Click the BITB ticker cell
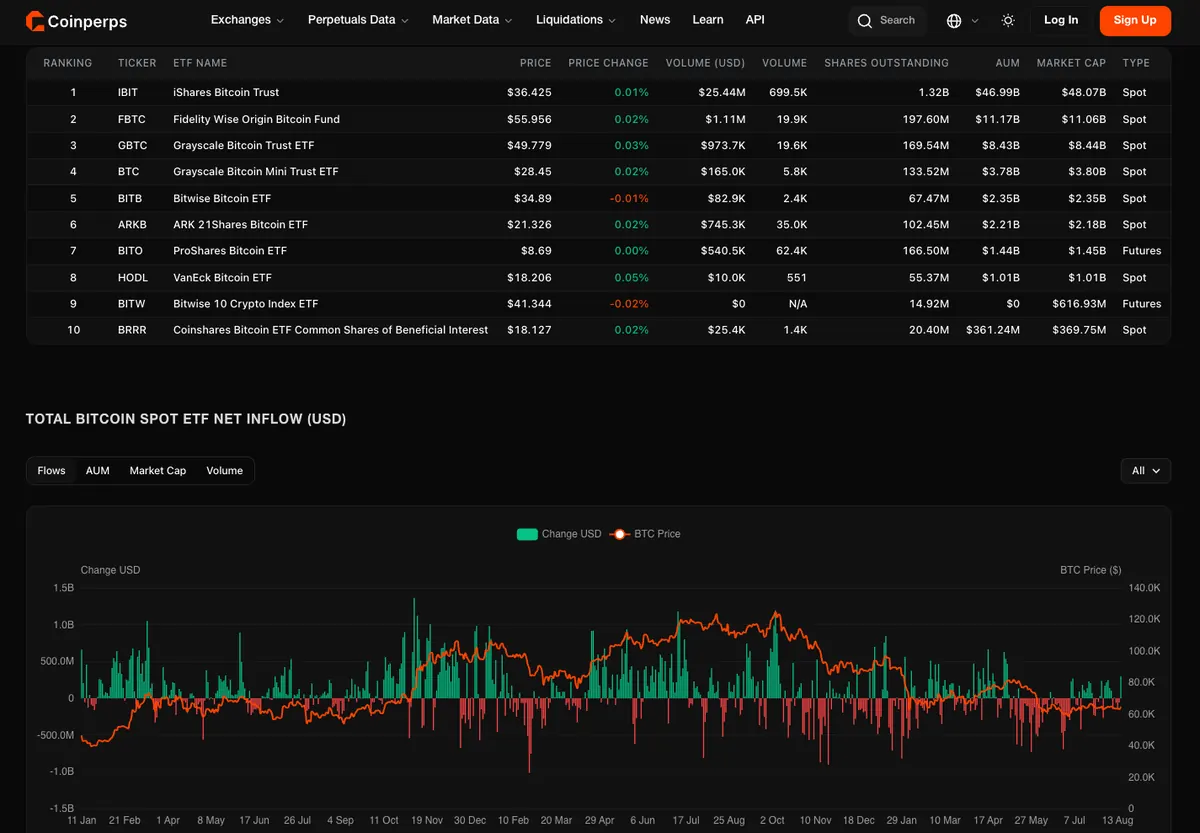This screenshot has width=1200, height=833. coord(130,198)
